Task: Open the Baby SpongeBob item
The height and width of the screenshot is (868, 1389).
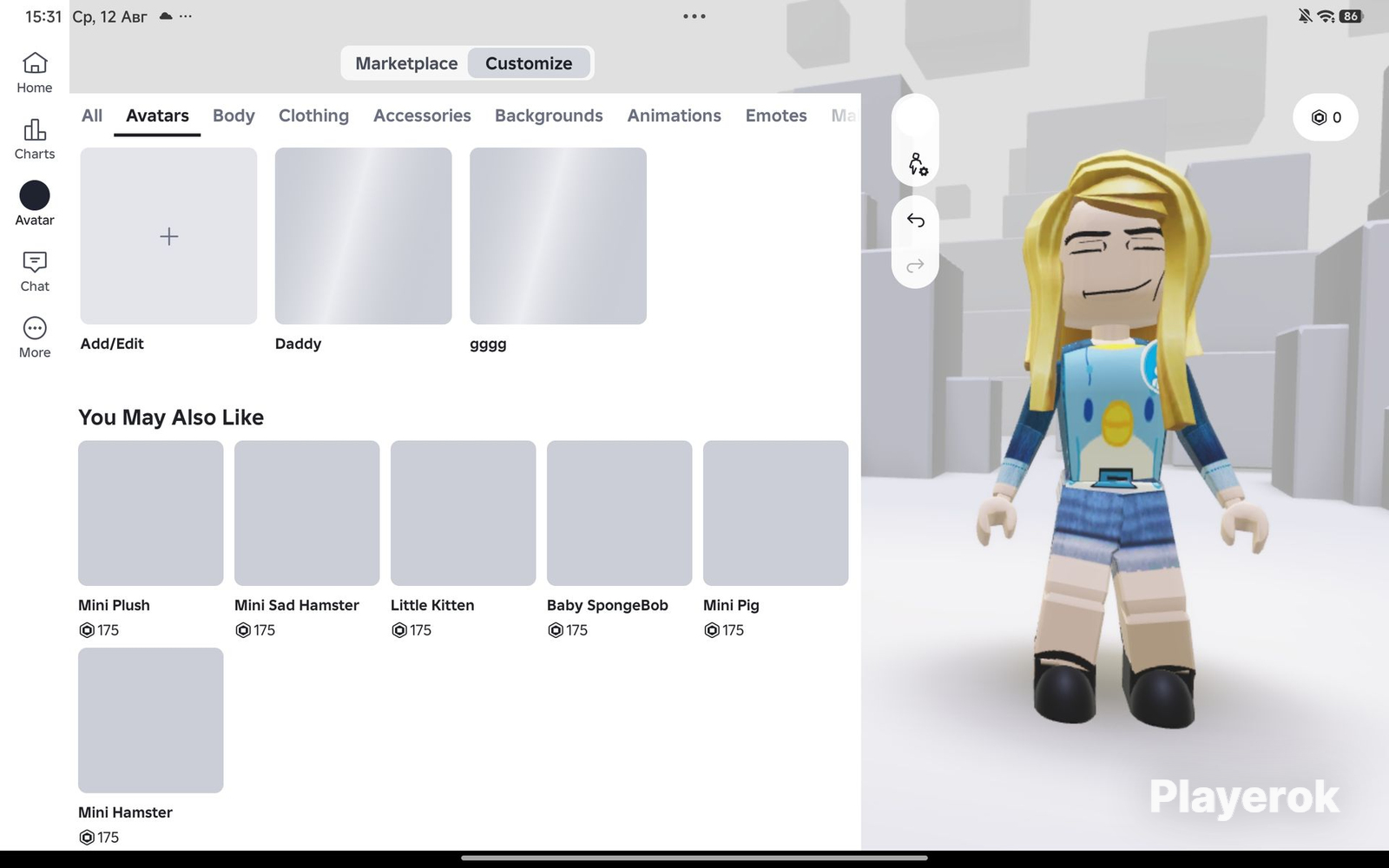Action: (x=620, y=513)
